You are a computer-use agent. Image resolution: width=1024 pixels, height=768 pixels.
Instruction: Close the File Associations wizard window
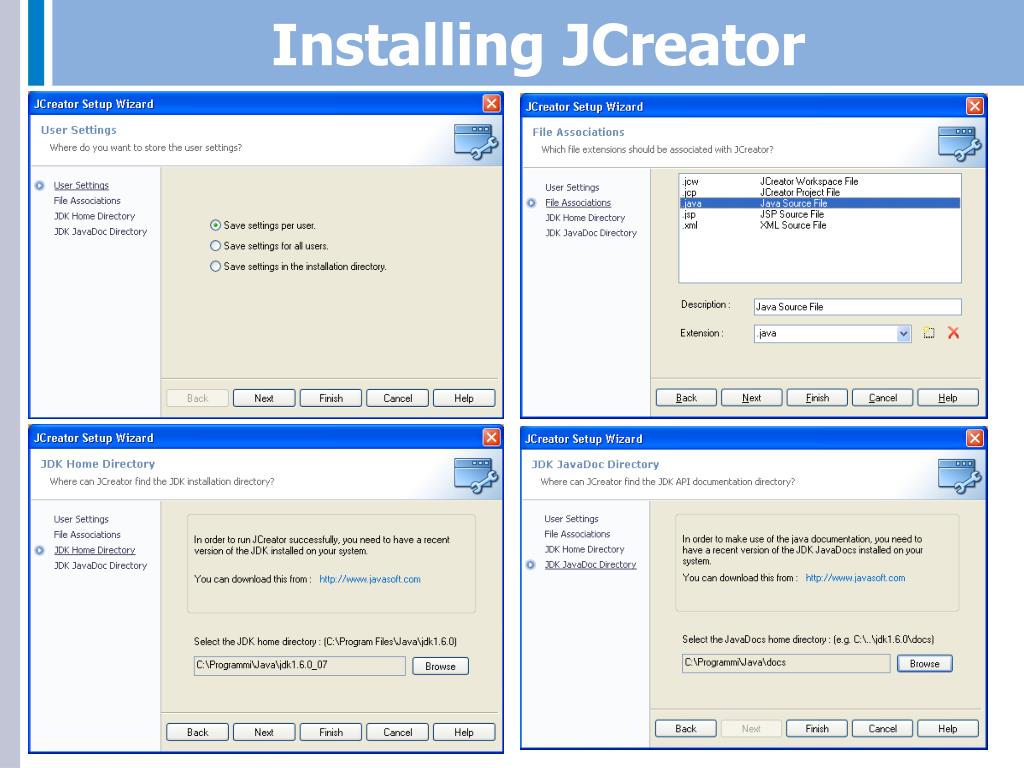(x=974, y=106)
